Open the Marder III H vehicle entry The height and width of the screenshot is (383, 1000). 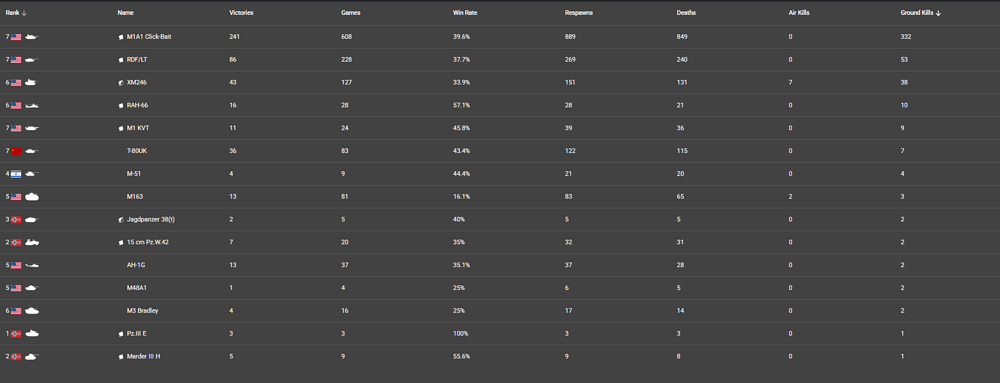pos(143,356)
